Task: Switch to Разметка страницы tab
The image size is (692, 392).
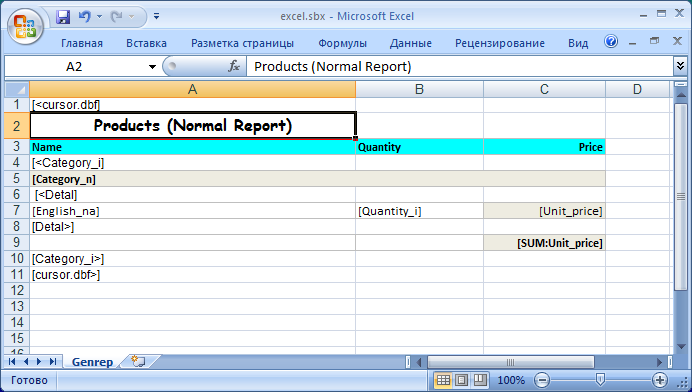Action: coord(242,43)
